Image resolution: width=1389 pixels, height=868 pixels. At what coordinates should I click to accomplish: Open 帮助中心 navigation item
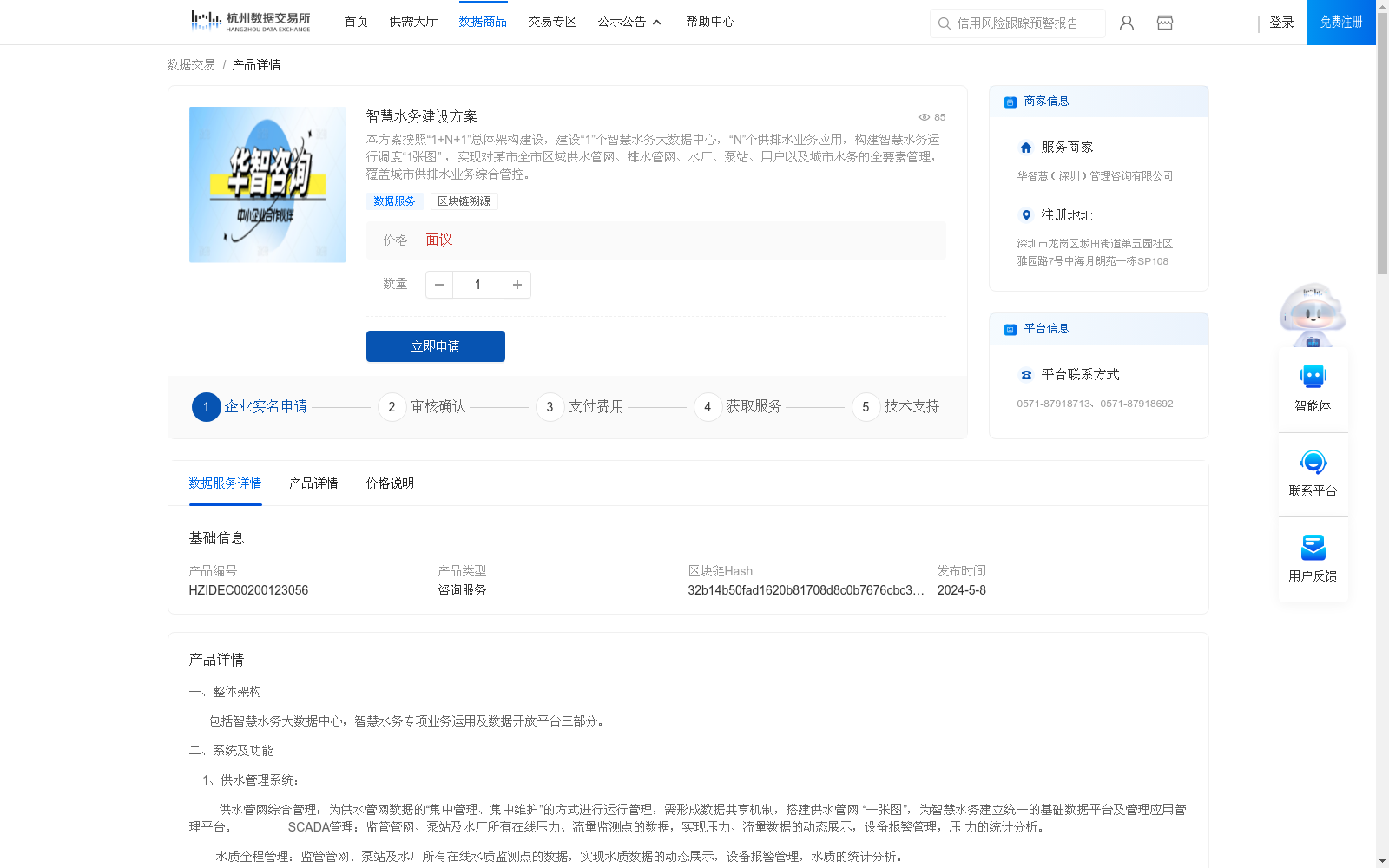pyautogui.click(x=710, y=22)
